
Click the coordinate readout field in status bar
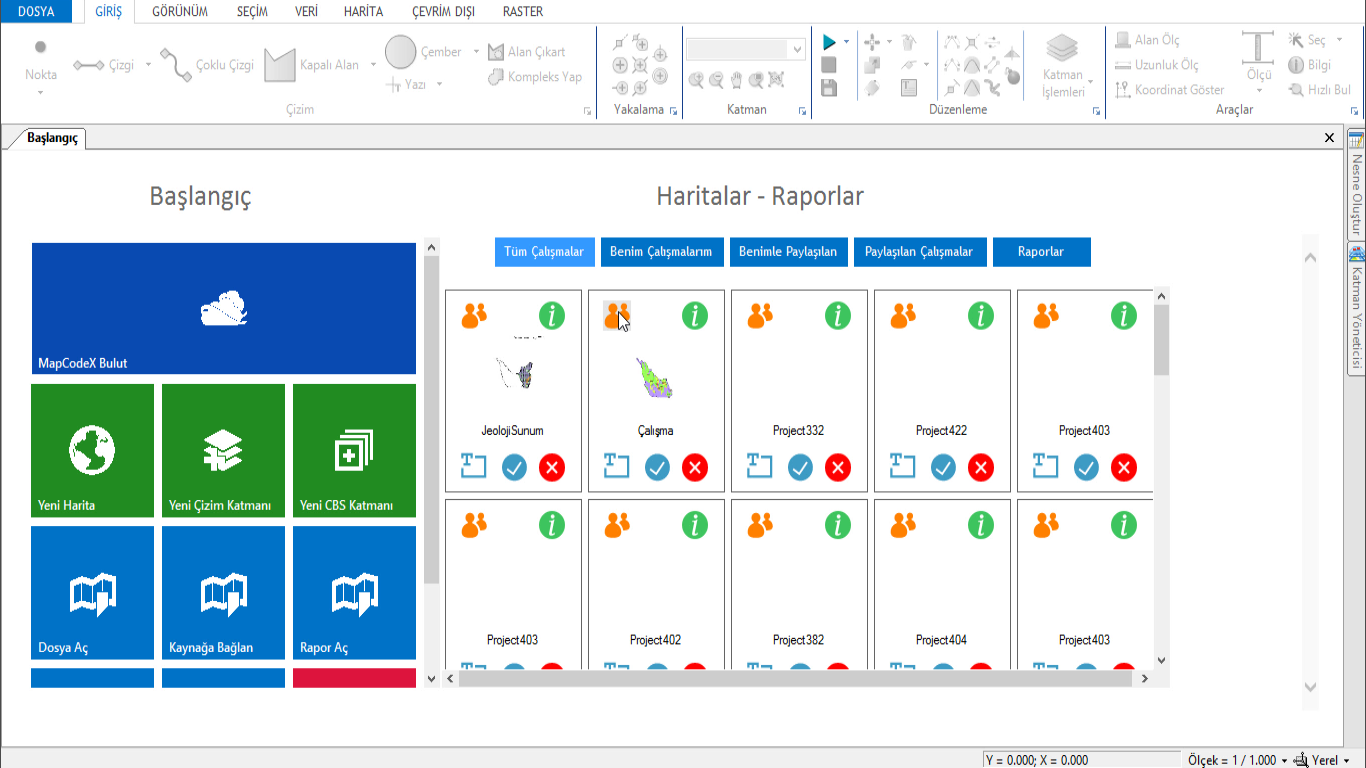click(1081, 760)
